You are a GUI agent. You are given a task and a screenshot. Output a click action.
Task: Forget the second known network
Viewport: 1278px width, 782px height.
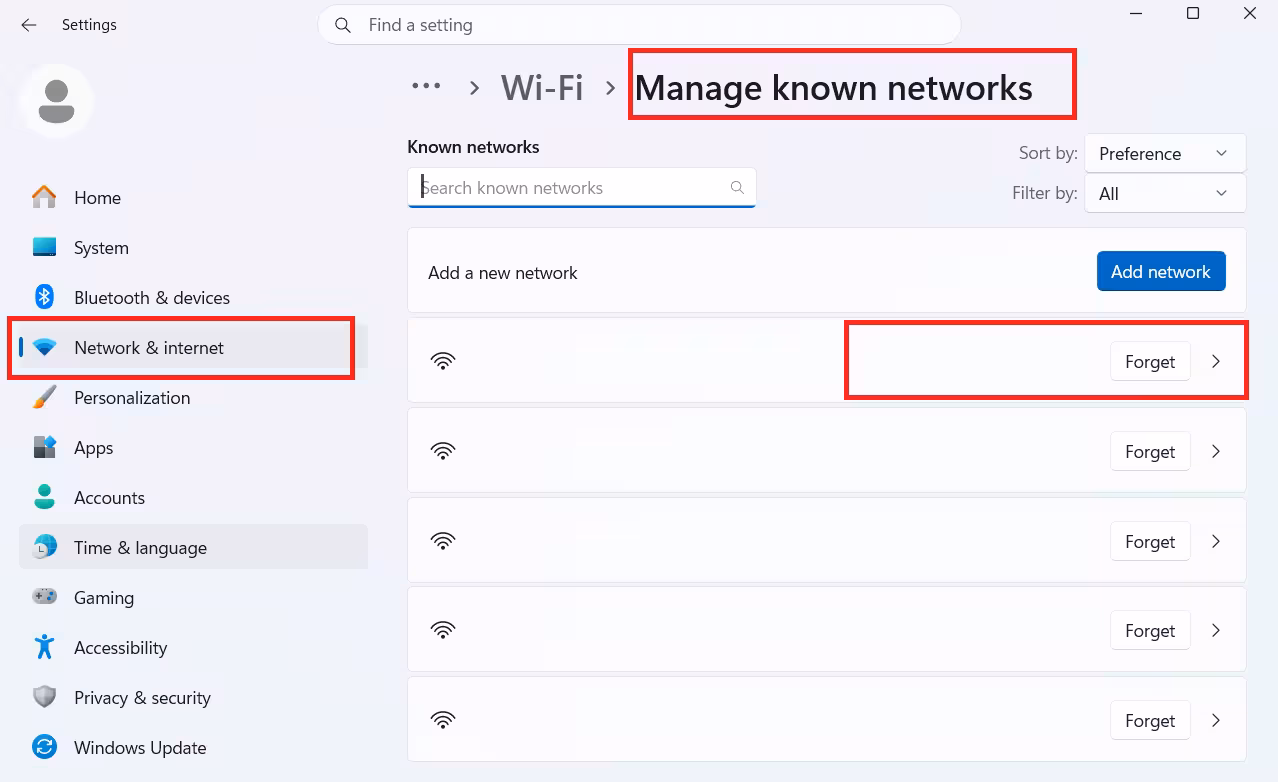coord(1150,451)
